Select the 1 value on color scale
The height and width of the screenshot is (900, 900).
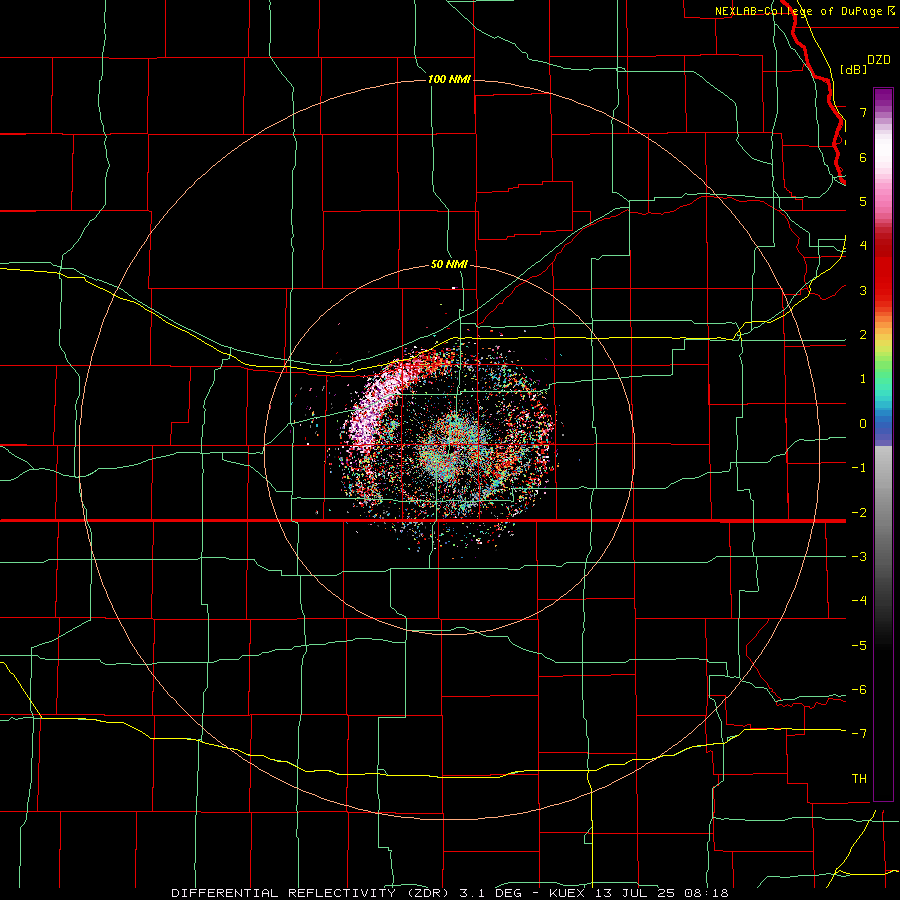point(863,379)
